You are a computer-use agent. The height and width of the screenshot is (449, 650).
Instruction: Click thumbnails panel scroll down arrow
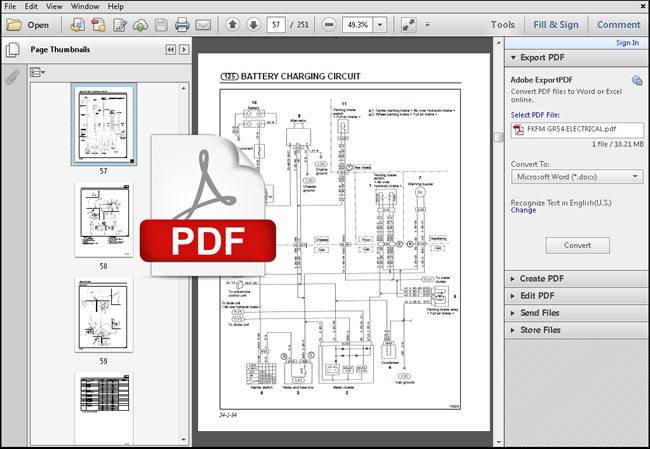[184, 439]
